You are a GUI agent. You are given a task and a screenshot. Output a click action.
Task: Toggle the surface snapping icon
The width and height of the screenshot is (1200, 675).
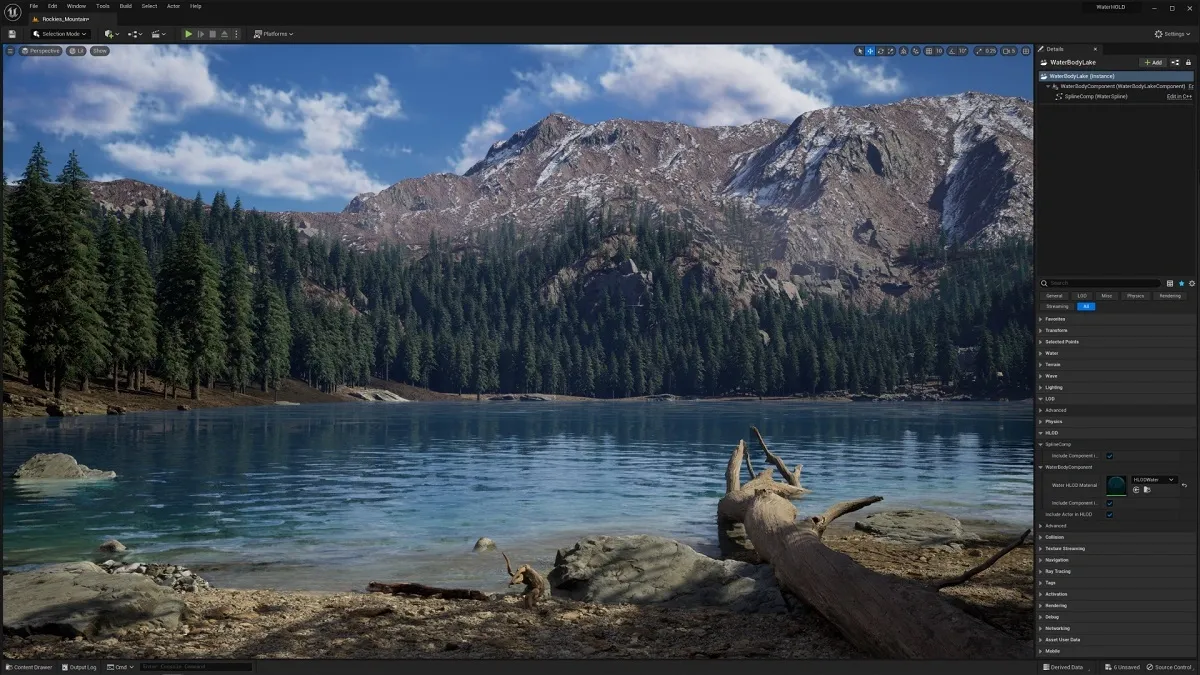pyautogui.click(x=916, y=51)
